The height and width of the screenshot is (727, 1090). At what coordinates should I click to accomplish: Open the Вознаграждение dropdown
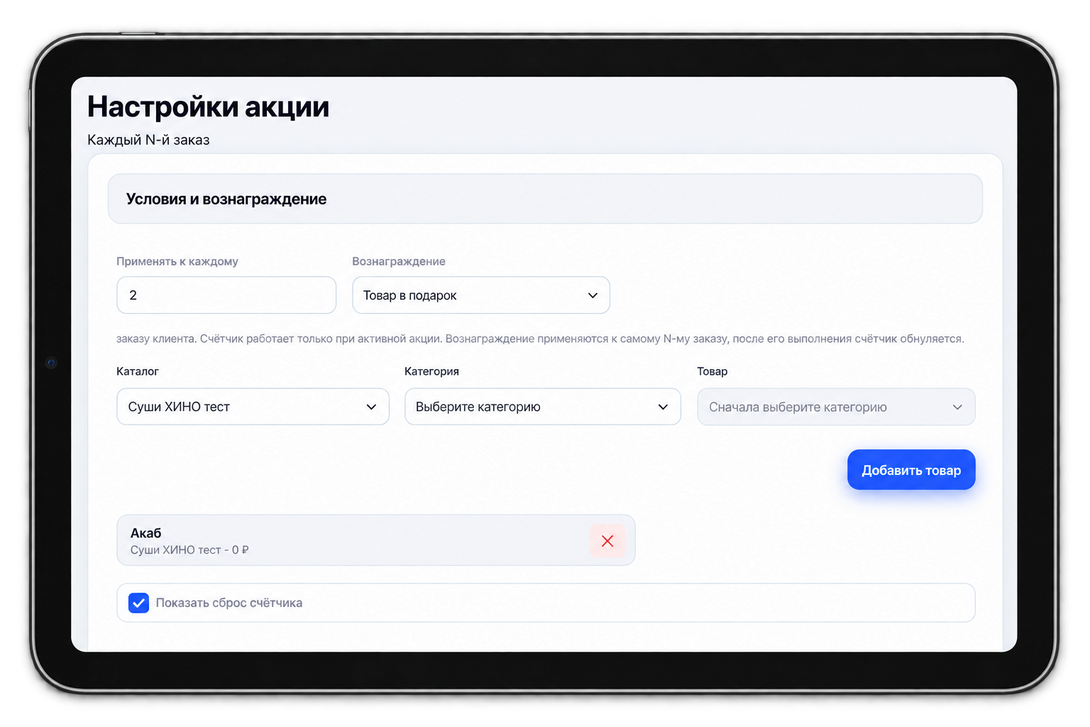[x=481, y=295]
